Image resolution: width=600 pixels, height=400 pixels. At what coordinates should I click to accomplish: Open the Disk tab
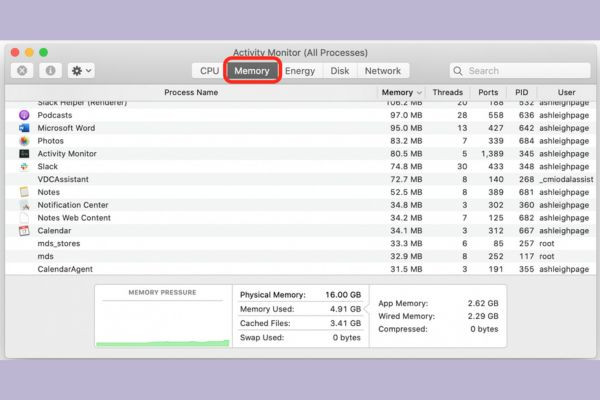click(x=340, y=71)
